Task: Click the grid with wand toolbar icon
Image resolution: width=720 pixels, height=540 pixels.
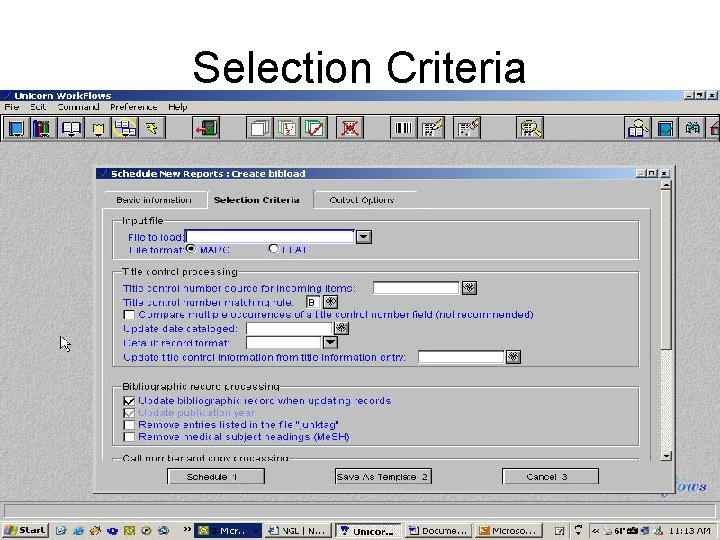Action: point(467,128)
